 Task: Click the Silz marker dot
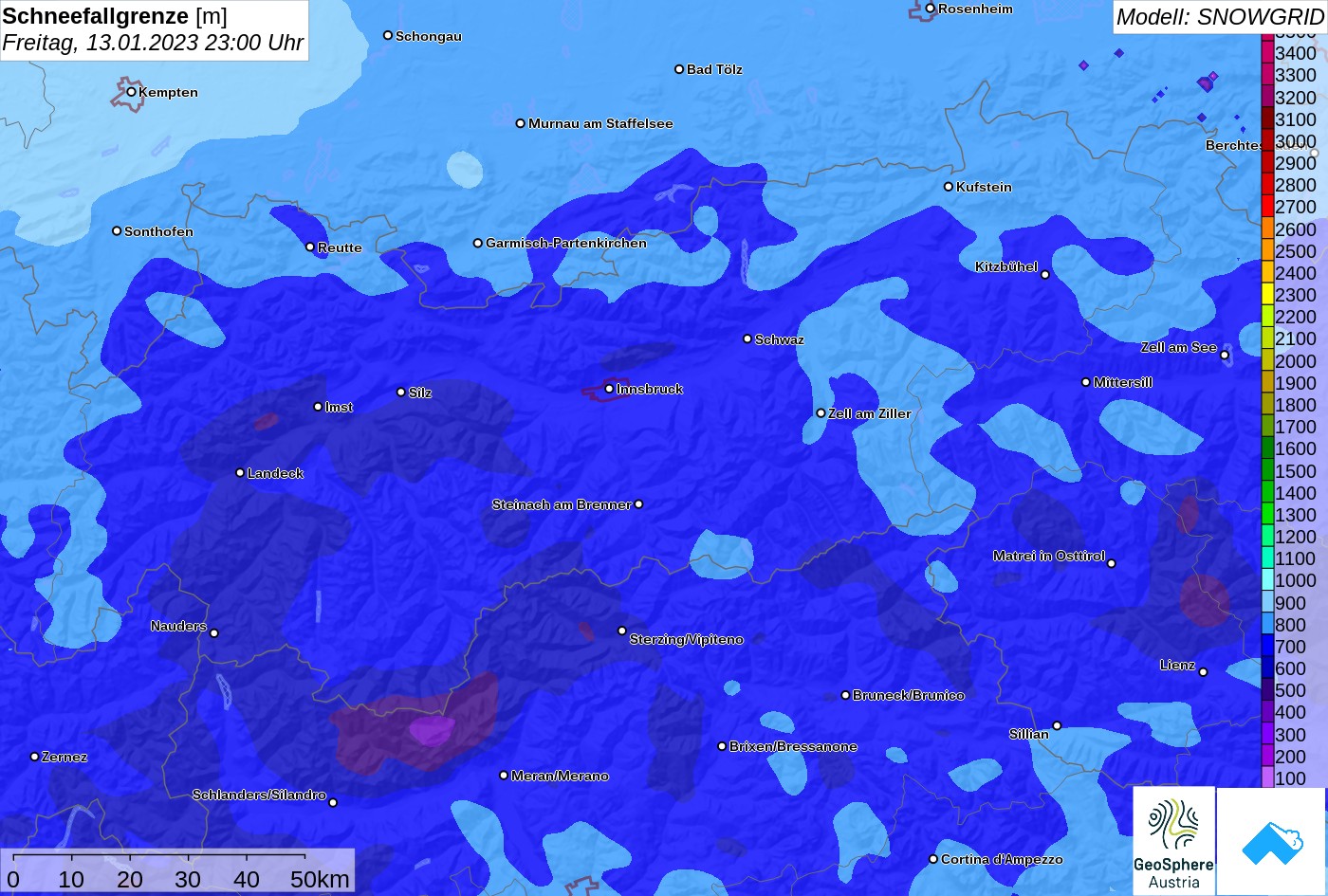(401, 393)
